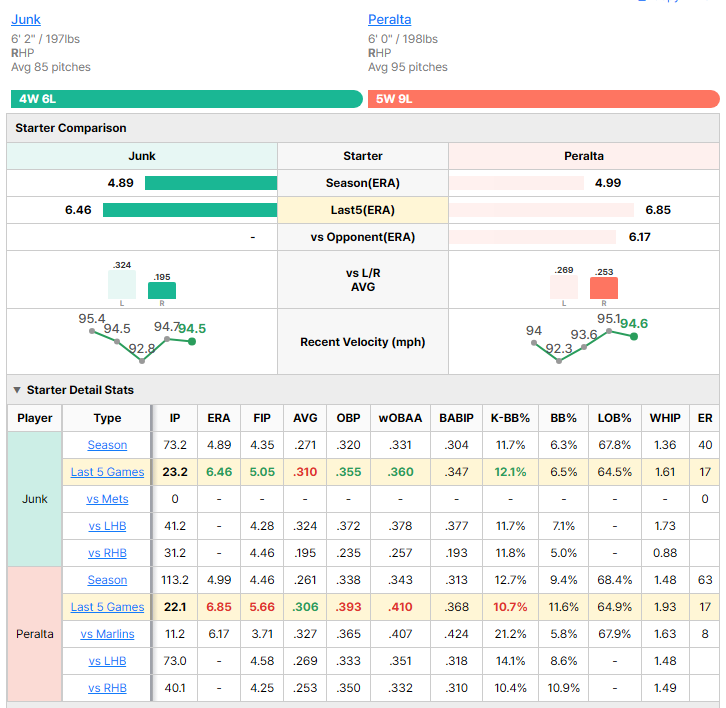Open Peralta's vs LHB link
This screenshot has height=708, width=726.
tap(107, 661)
